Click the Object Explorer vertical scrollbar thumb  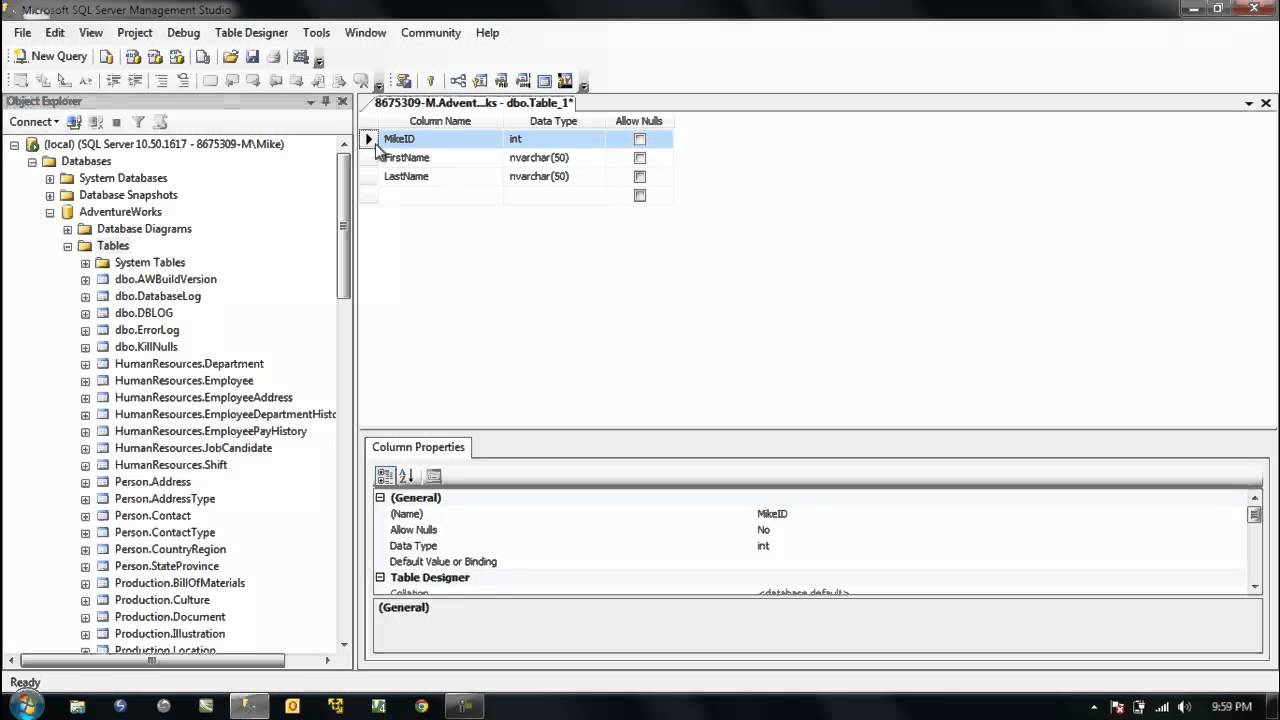coord(343,227)
